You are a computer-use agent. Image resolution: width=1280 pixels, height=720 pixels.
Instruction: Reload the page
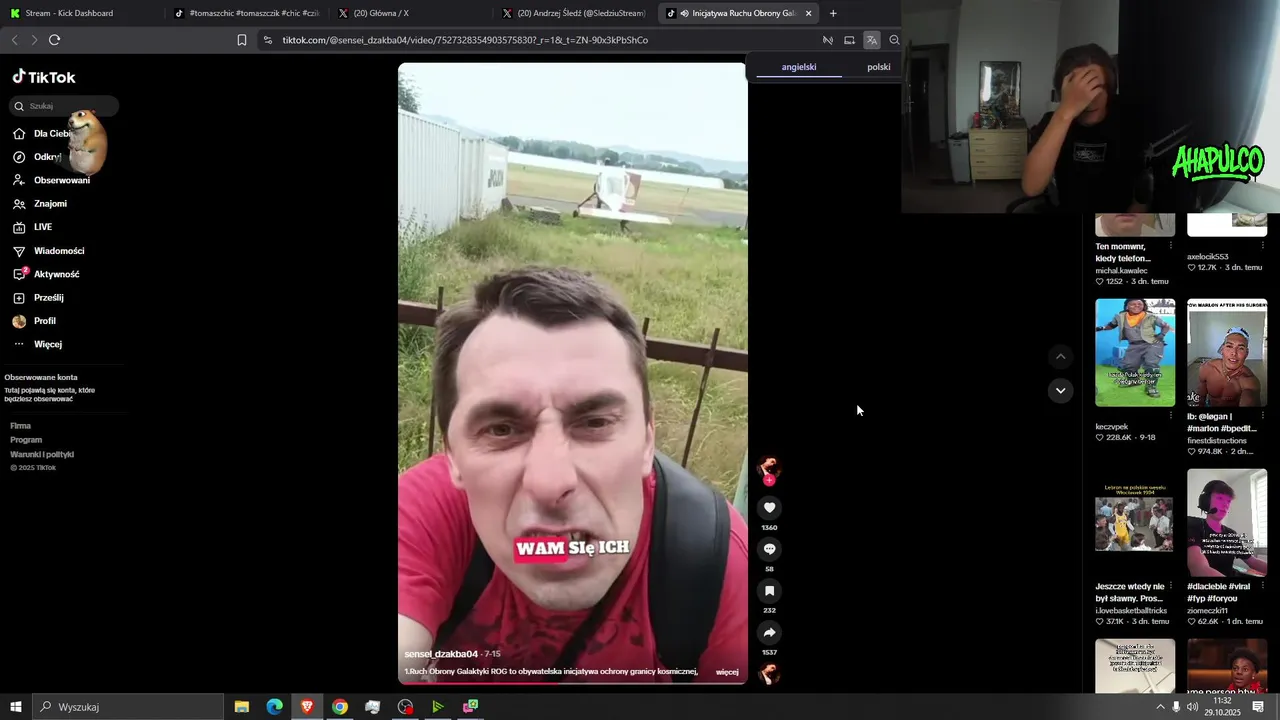coord(54,40)
